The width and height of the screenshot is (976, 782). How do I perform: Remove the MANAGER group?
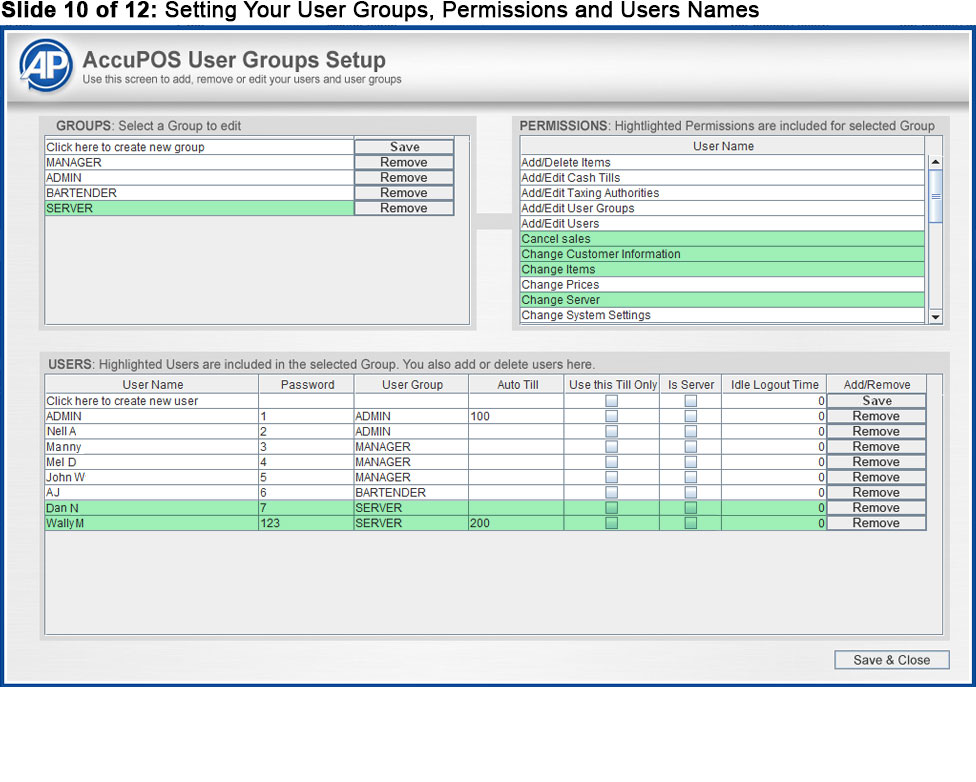click(404, 162)
